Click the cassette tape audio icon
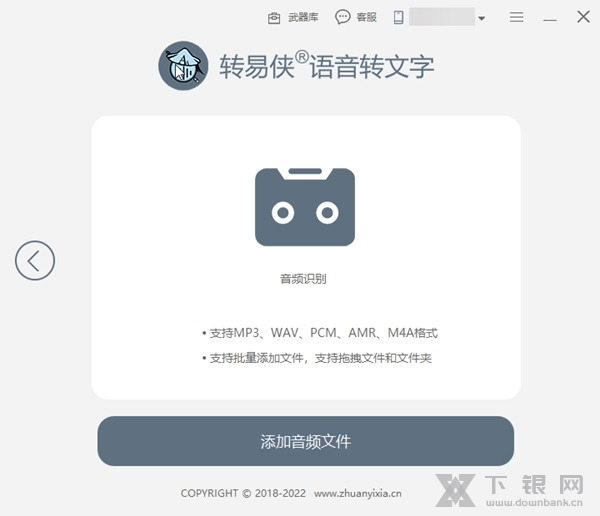Screen dimensions: 600x516 tap(305, 207)
